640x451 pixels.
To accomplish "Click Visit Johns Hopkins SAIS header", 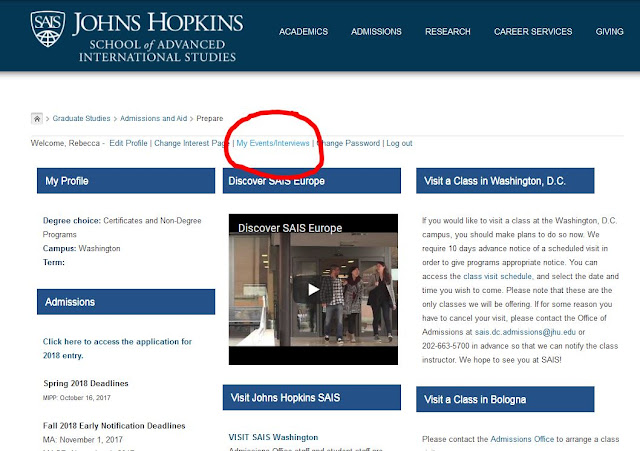I will (312, 398).
